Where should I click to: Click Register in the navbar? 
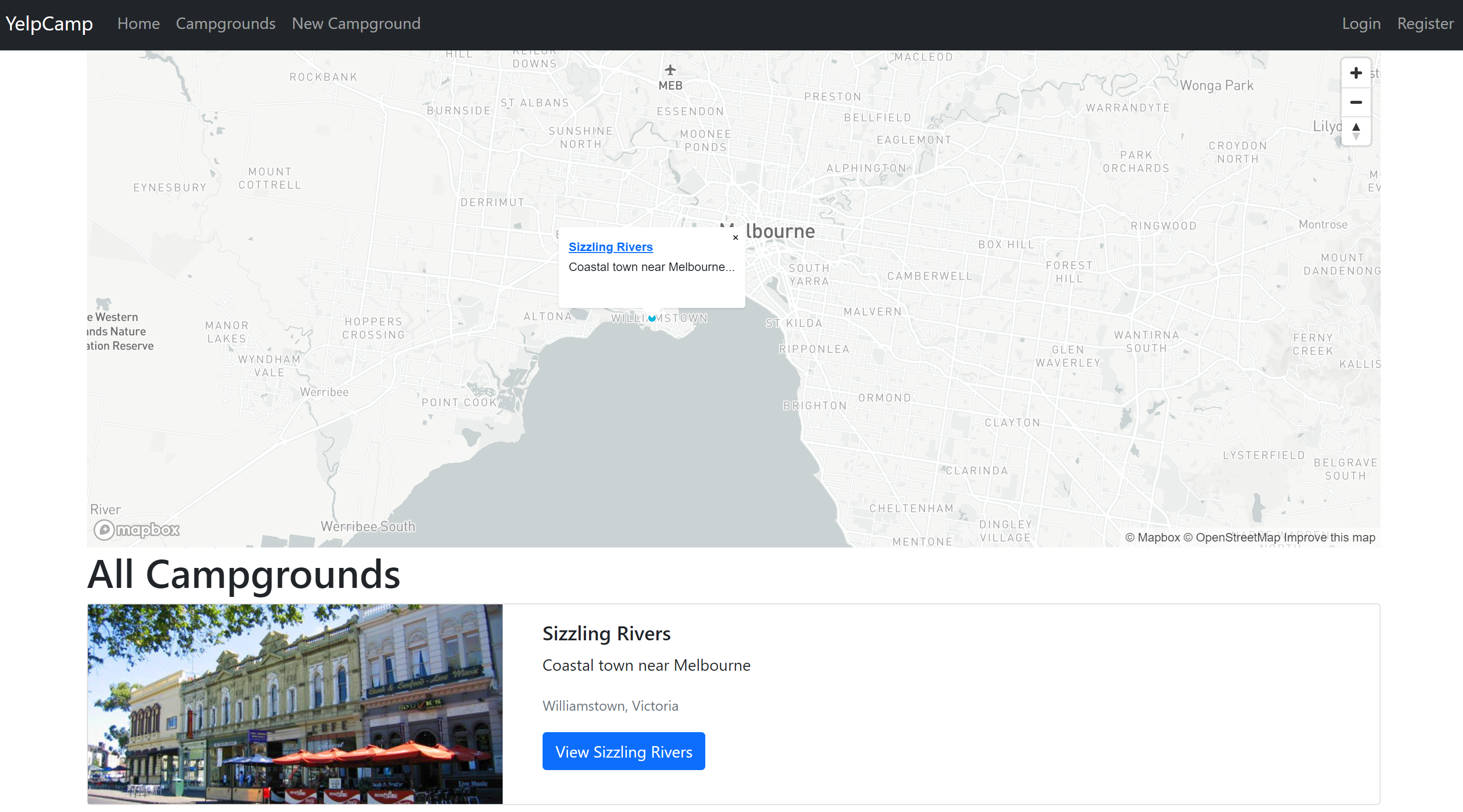(1425, 23)
